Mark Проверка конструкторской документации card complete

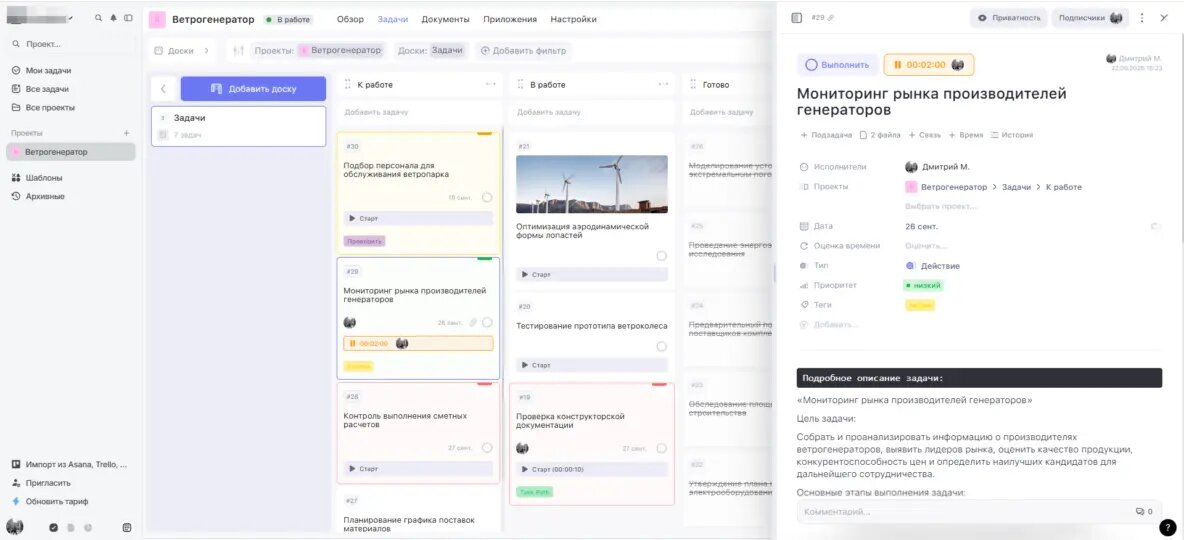pos(661,448)
